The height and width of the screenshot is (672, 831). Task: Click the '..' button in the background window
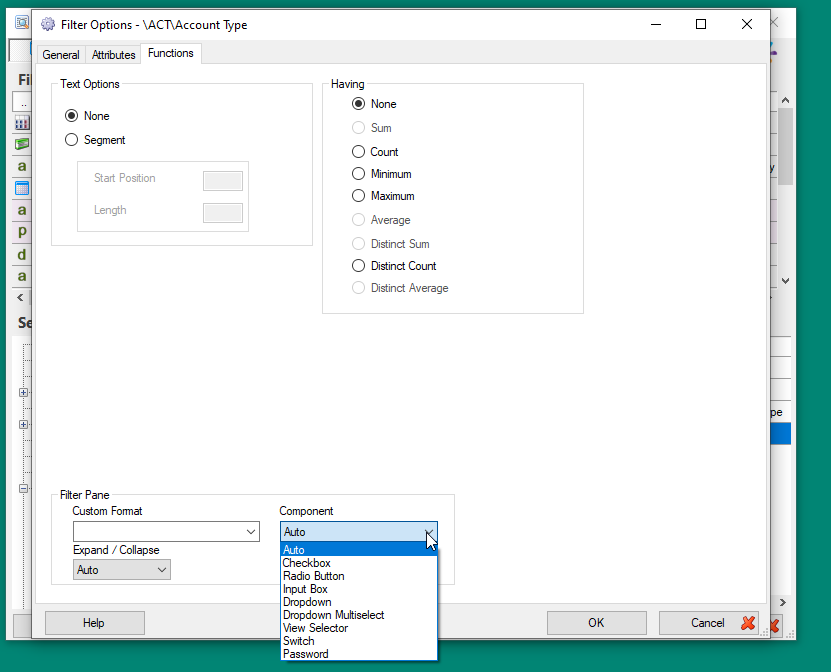(22, 102)
